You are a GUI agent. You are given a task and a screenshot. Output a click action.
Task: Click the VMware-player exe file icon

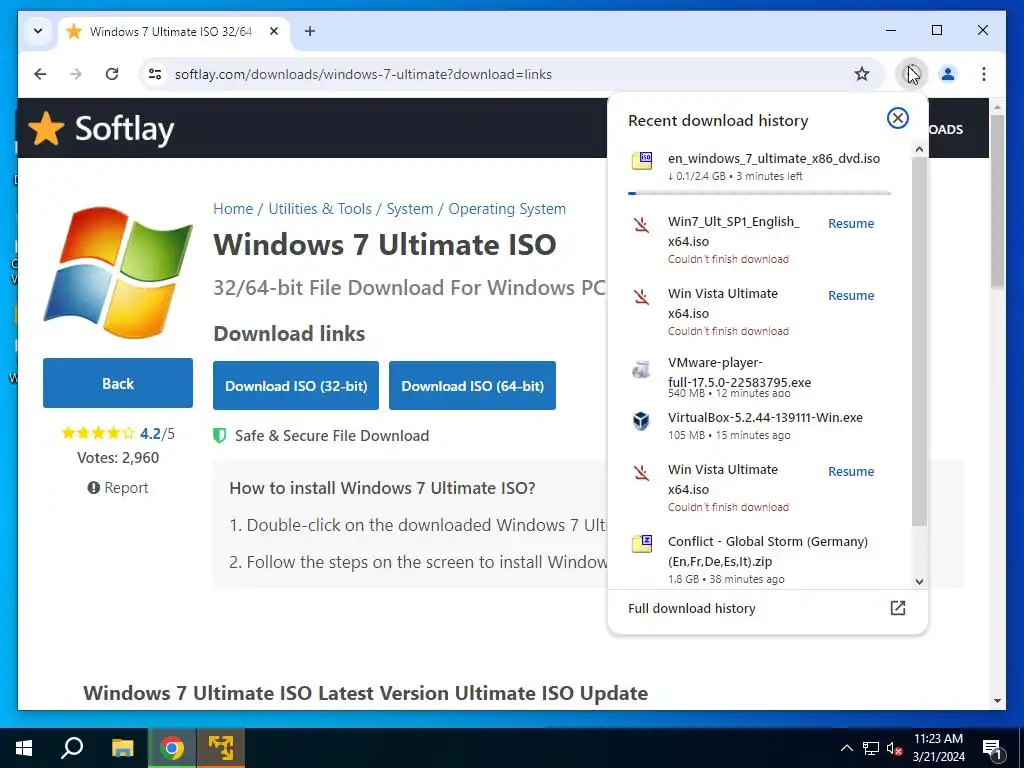coord(641,370)
